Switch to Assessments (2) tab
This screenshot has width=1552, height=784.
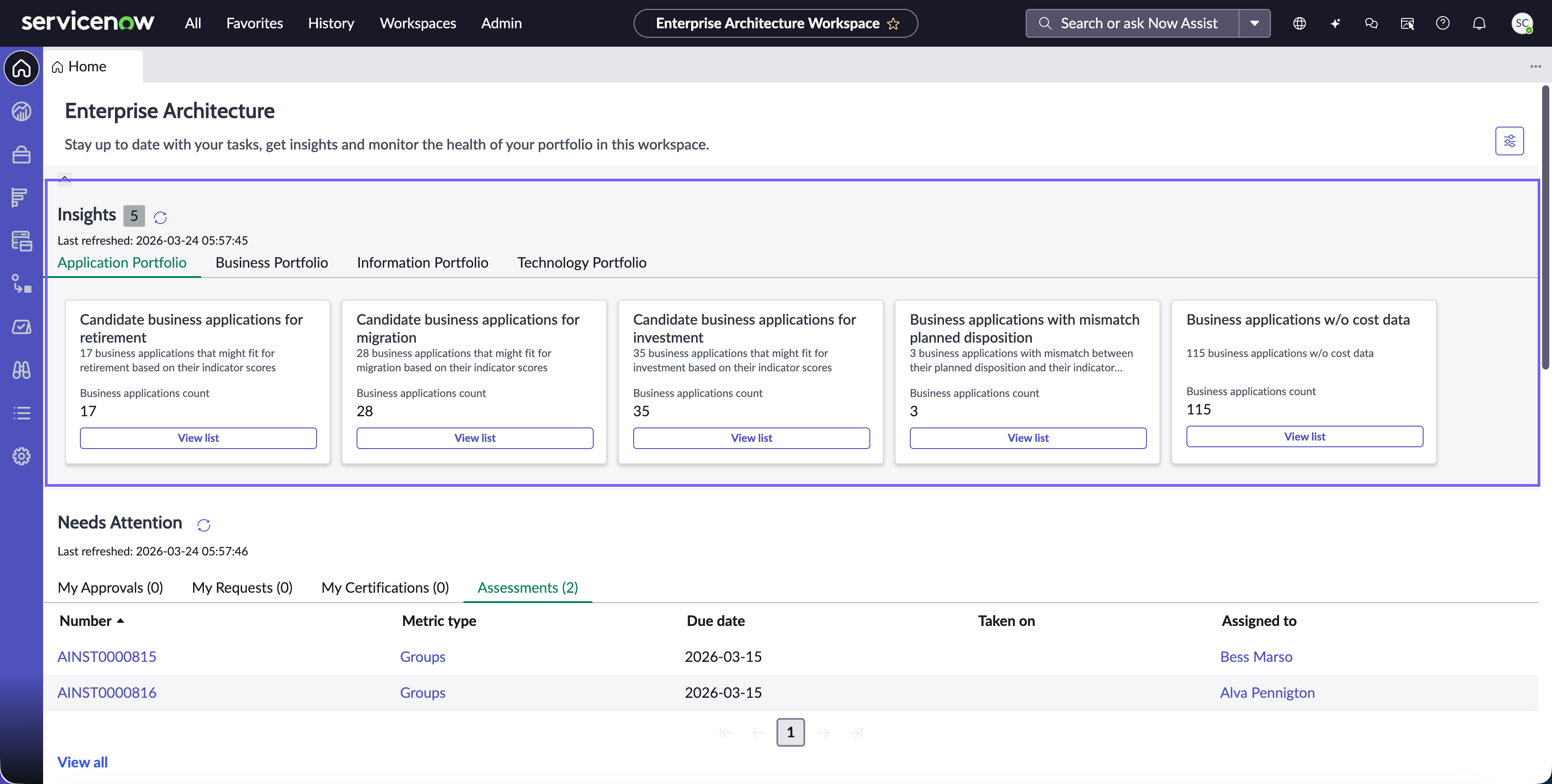pos(528,587)
